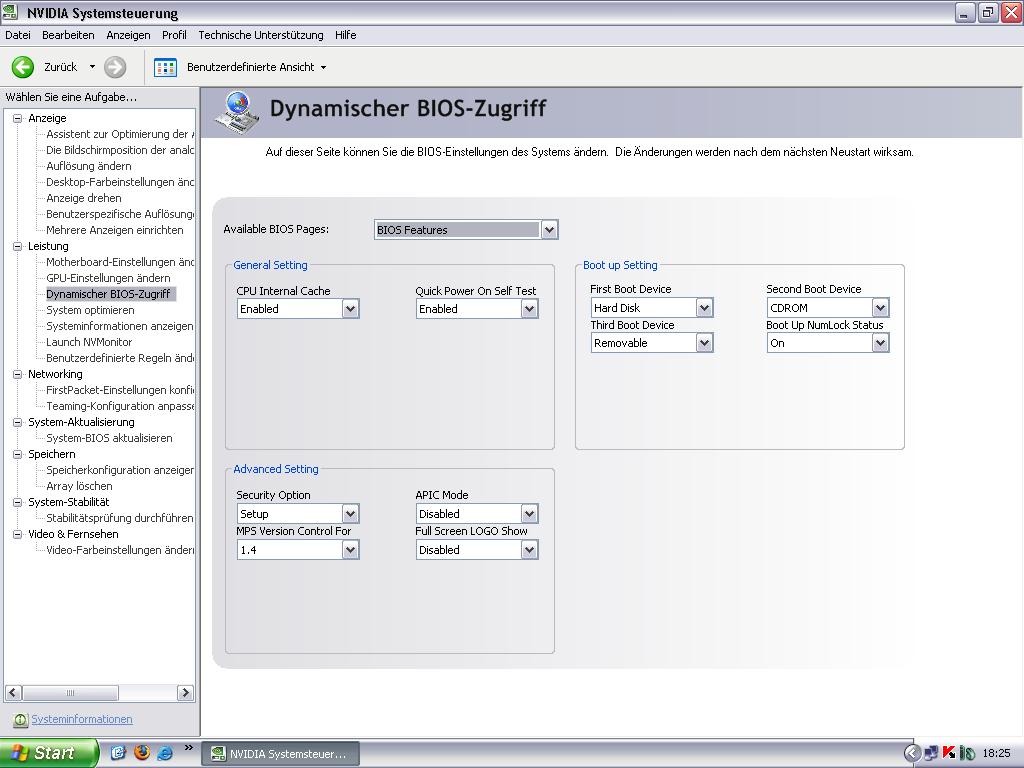This screenshot has height=768, width=1024.
Task: Click the tray icon next to the clock
Action: point(967,754)
